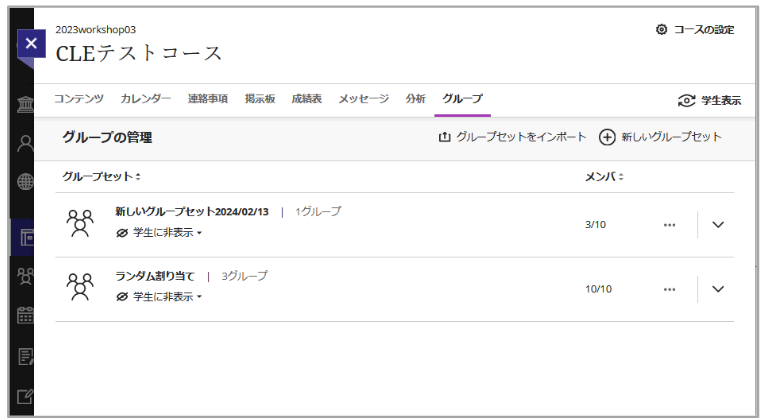
Task: Open more options for ランダム割り当て
Action: pyautogui.click(x=670, y=289)
